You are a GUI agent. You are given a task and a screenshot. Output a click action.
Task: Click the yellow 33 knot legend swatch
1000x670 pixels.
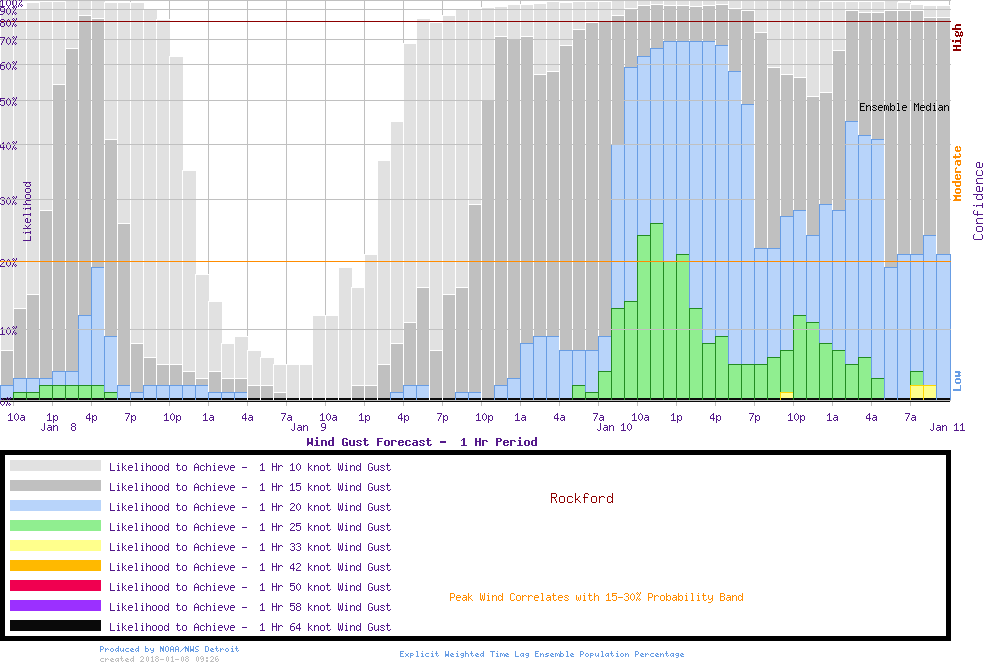click(55, 546)
